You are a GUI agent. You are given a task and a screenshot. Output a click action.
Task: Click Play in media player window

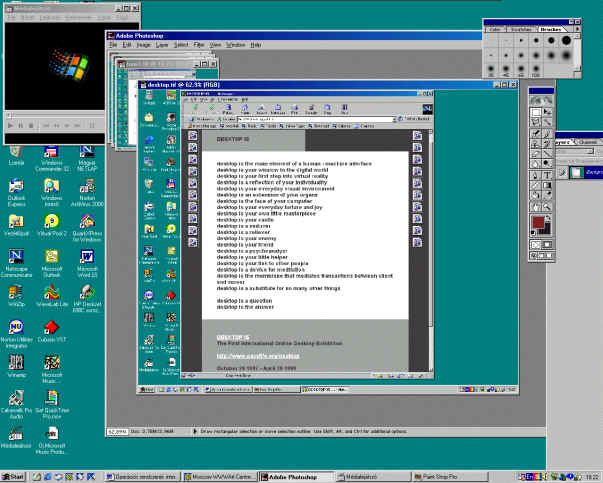[x=10, y=125]
